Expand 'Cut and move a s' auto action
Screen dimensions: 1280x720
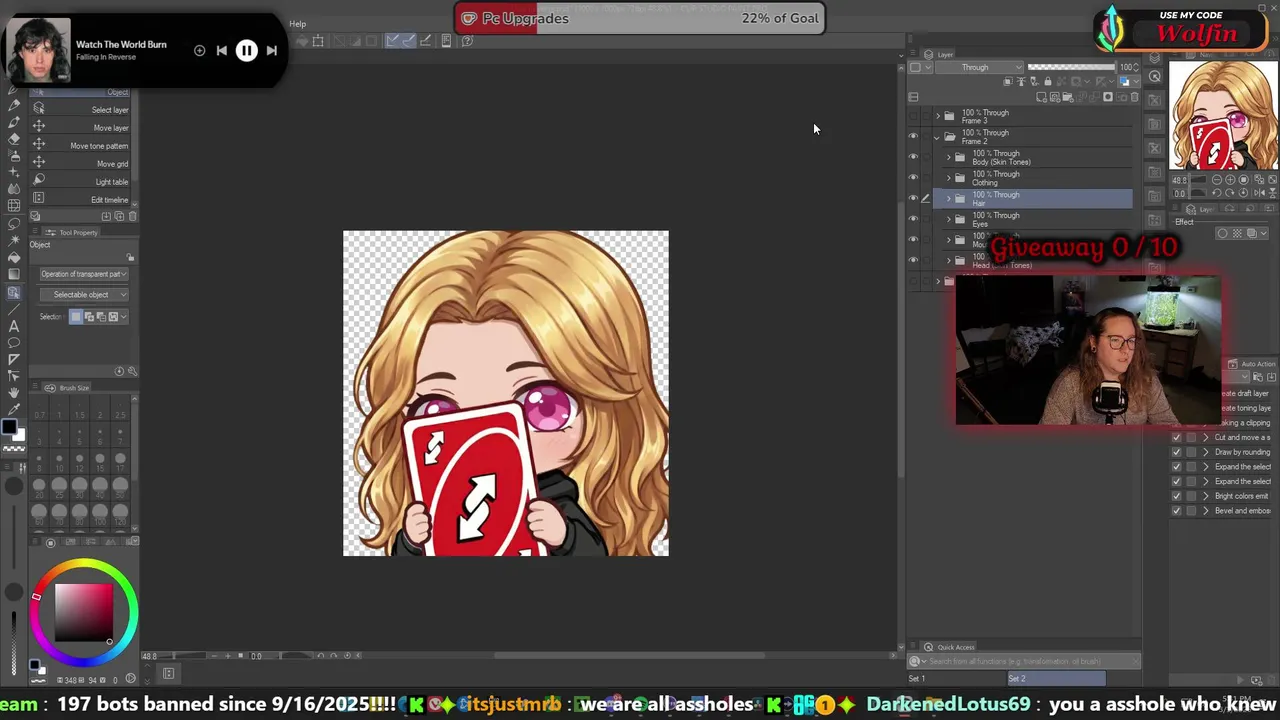(1205, 437)
